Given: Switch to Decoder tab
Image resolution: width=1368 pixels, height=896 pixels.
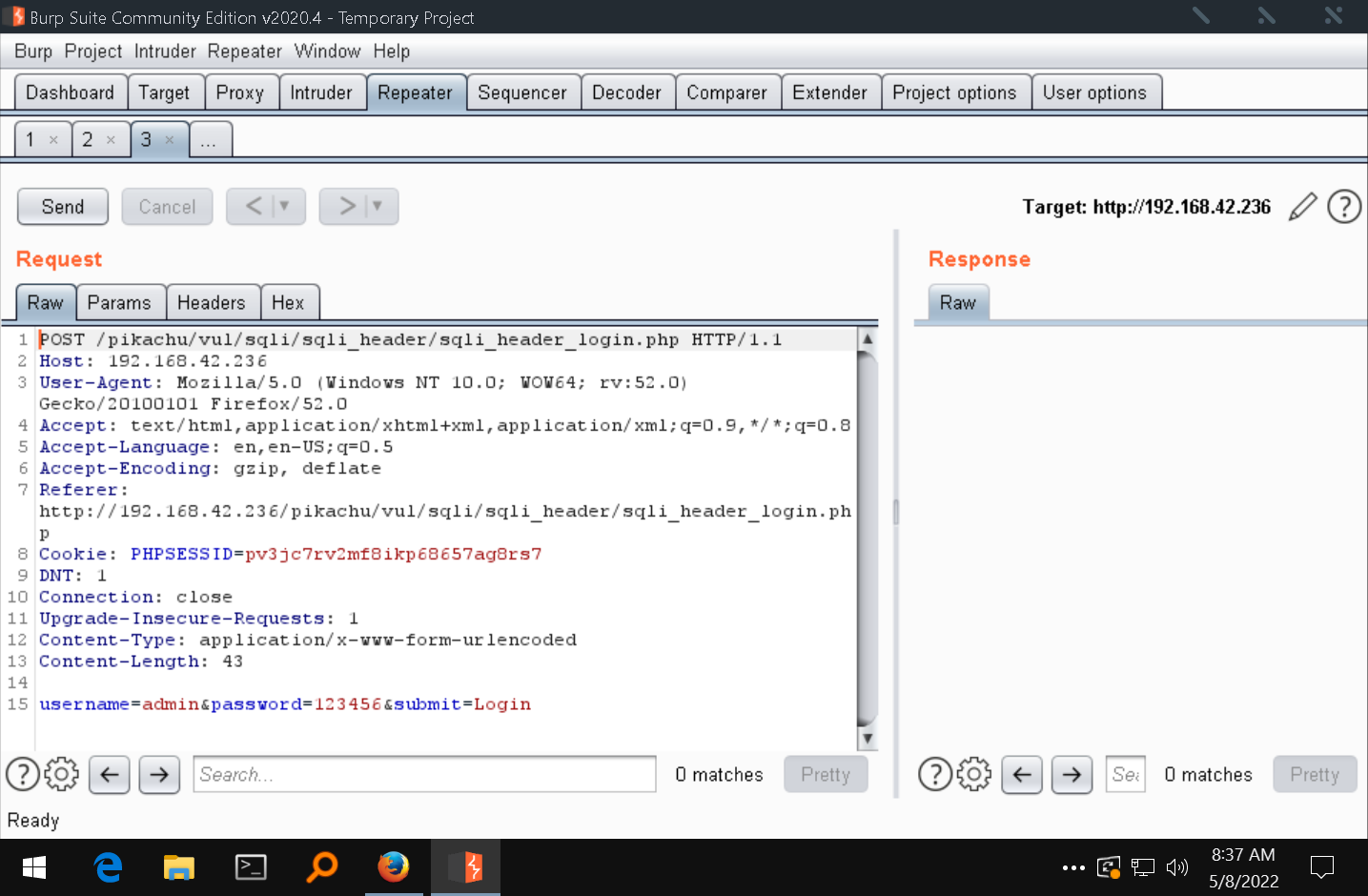Looking at the screenshot, I should tap(627, 92).
